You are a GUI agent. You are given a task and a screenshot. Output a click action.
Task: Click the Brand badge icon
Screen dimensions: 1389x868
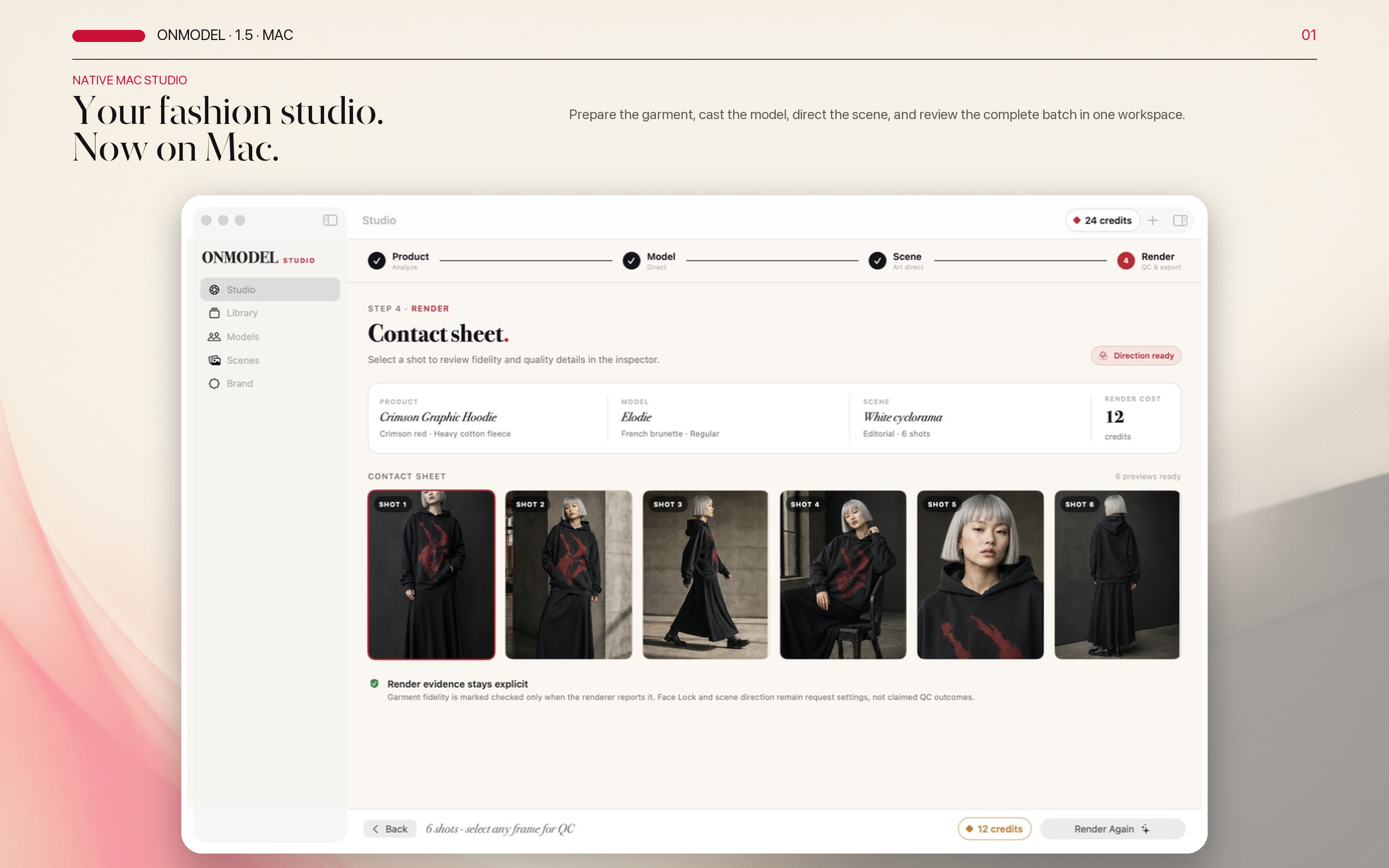(214, 383)
